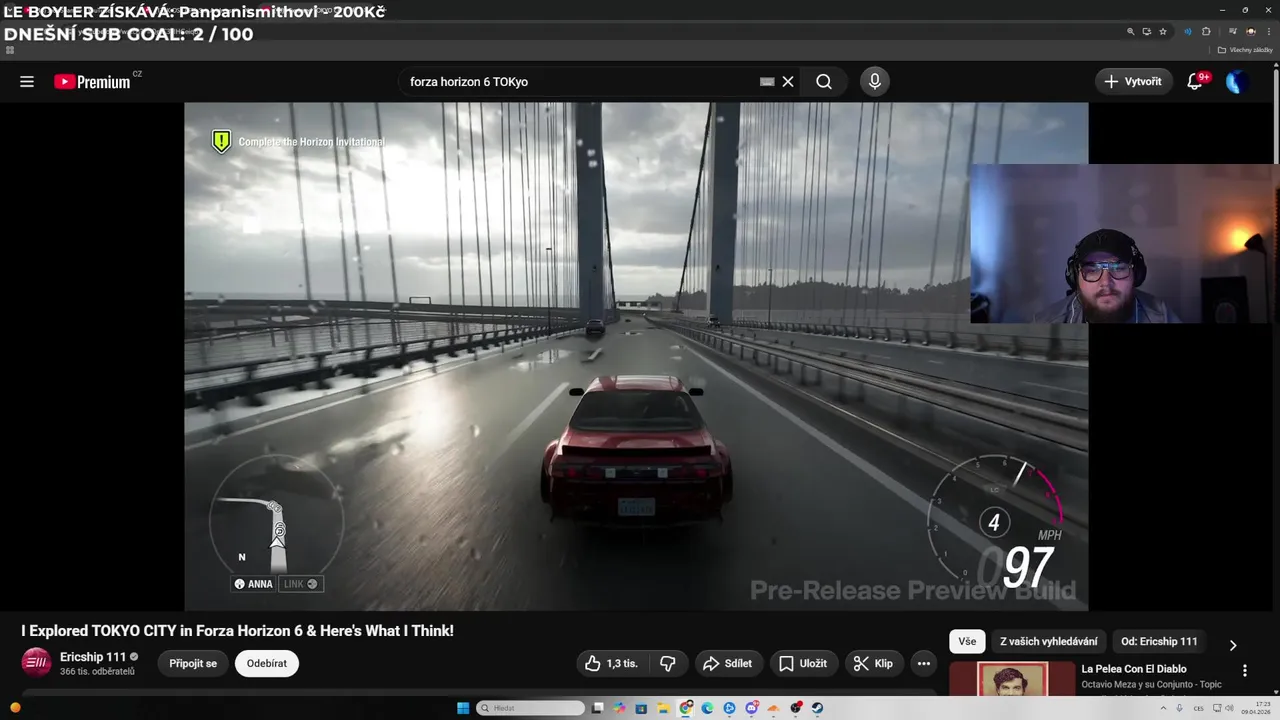Open the YouTube account avatar menu
1280x720 pixels.
click(x=1237, y=82)
